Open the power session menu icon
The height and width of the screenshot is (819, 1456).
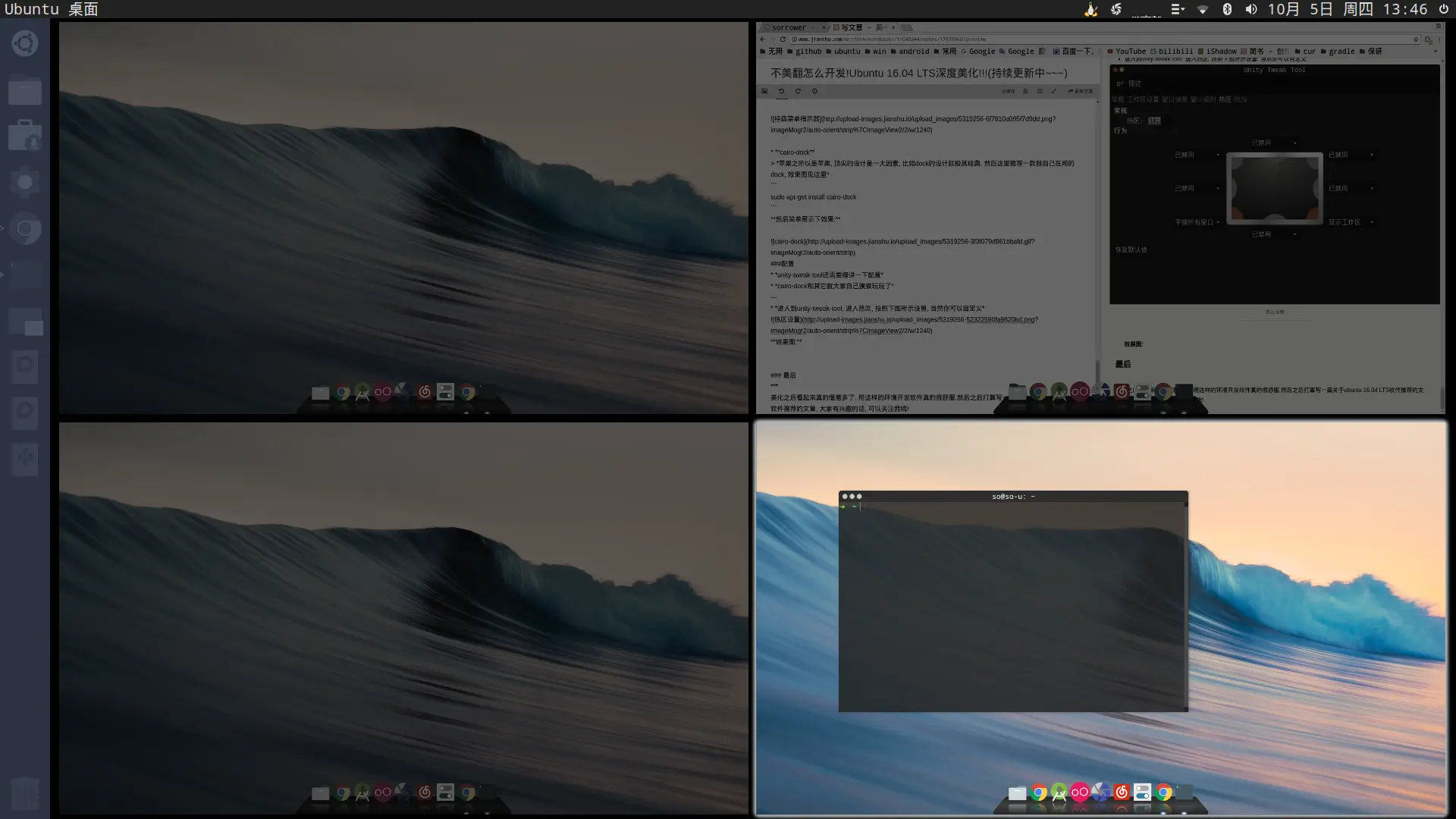tap(1444, 9)
